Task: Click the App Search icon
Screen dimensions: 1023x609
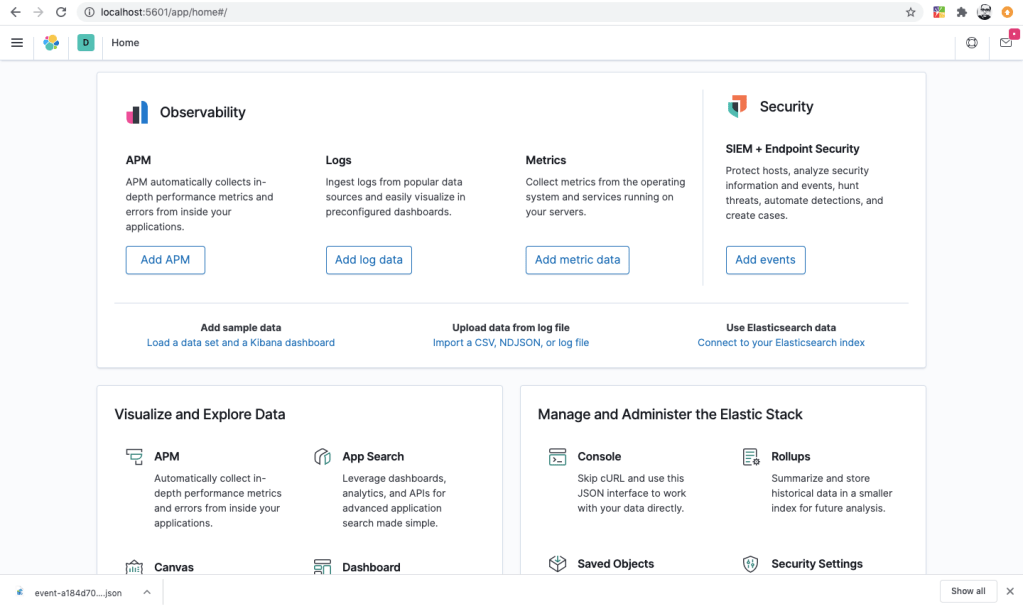Action: [x=322, y=457]
